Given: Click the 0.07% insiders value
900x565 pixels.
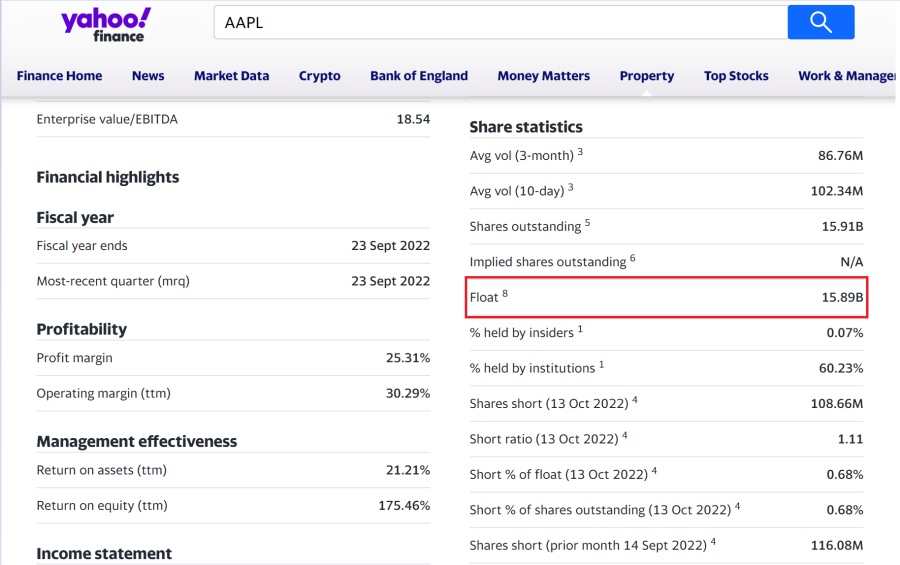Looking at the screenshot, I should (845, 333).
